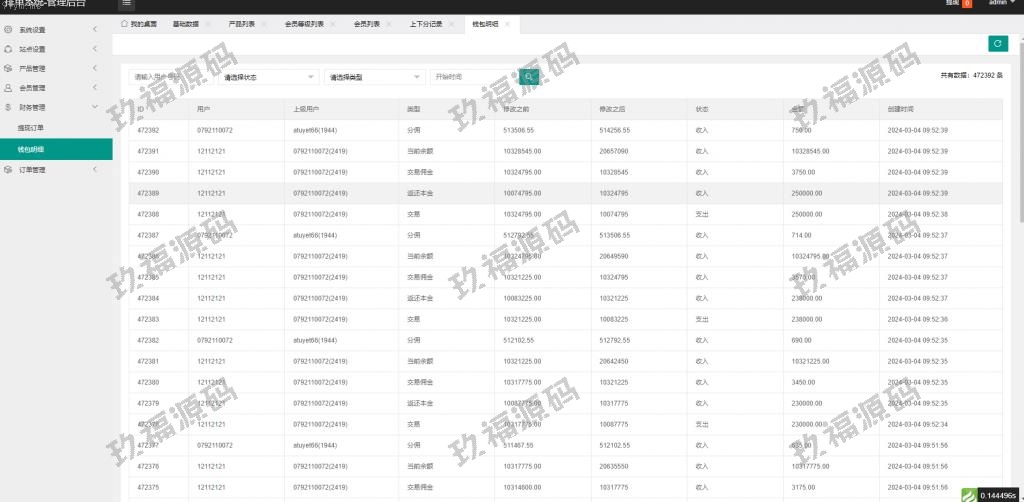Click the 会员管理 user icon in sidebar
The height and width of the screenshot is (502, 1024).
tap(9, 88)
